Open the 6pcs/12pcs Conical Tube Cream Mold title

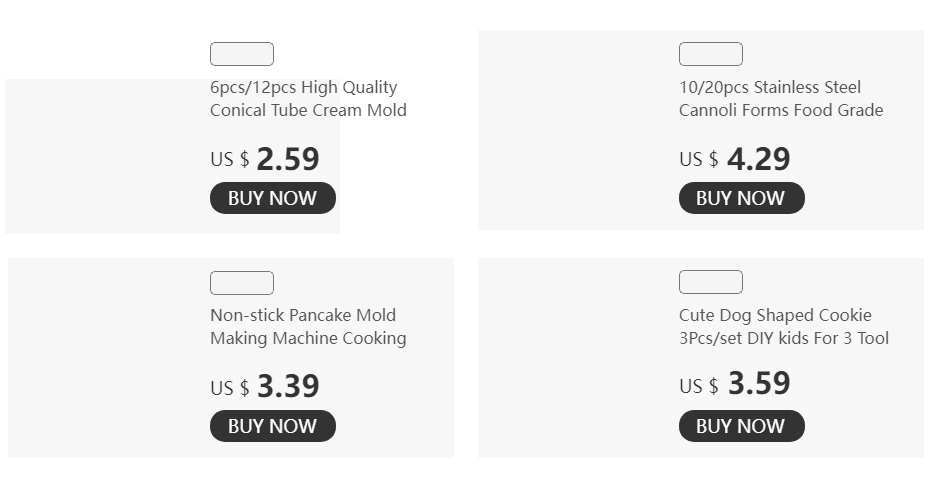point(308,99)
